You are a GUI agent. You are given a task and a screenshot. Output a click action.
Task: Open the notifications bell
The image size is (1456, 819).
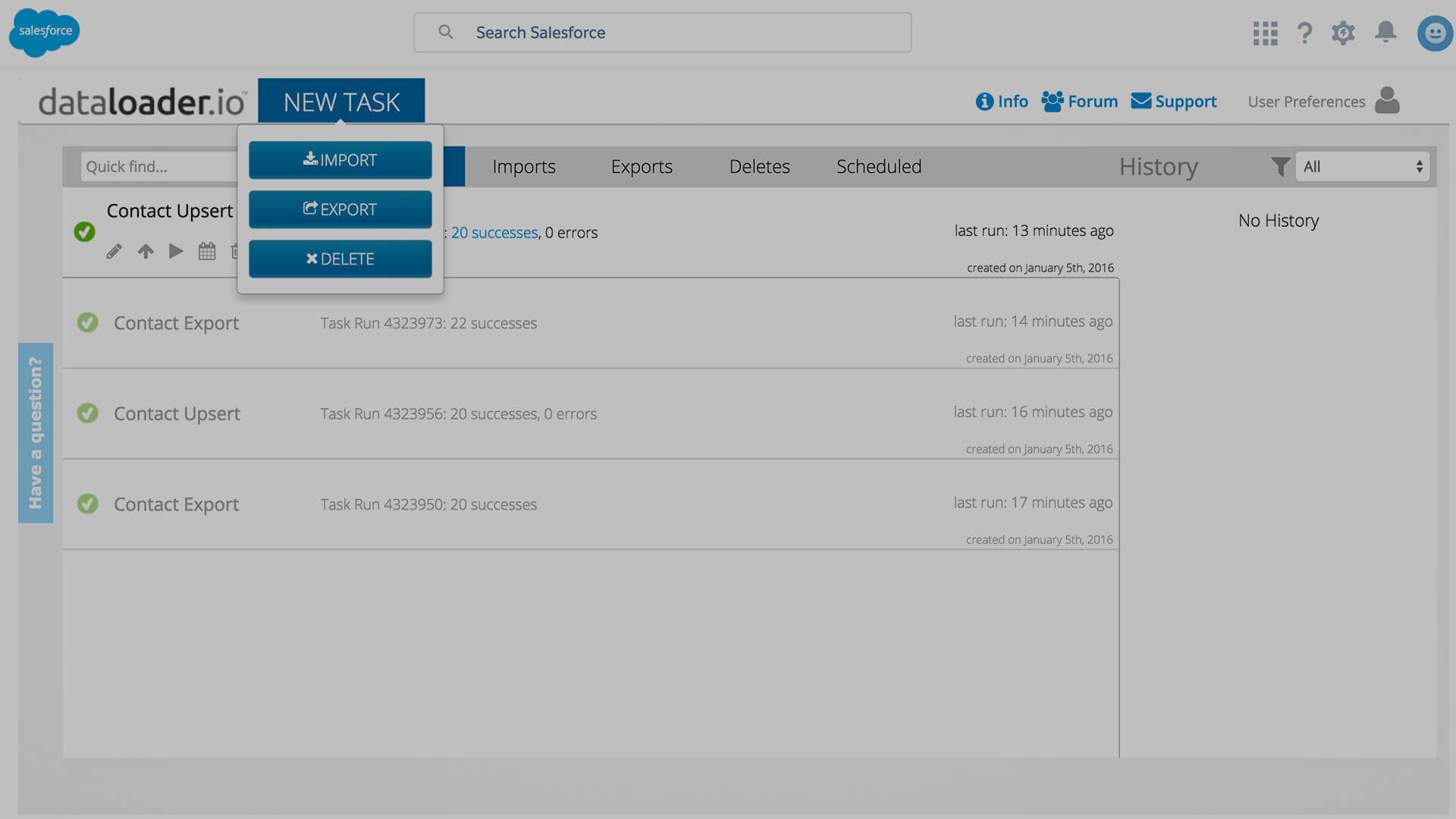point(1385,32)
